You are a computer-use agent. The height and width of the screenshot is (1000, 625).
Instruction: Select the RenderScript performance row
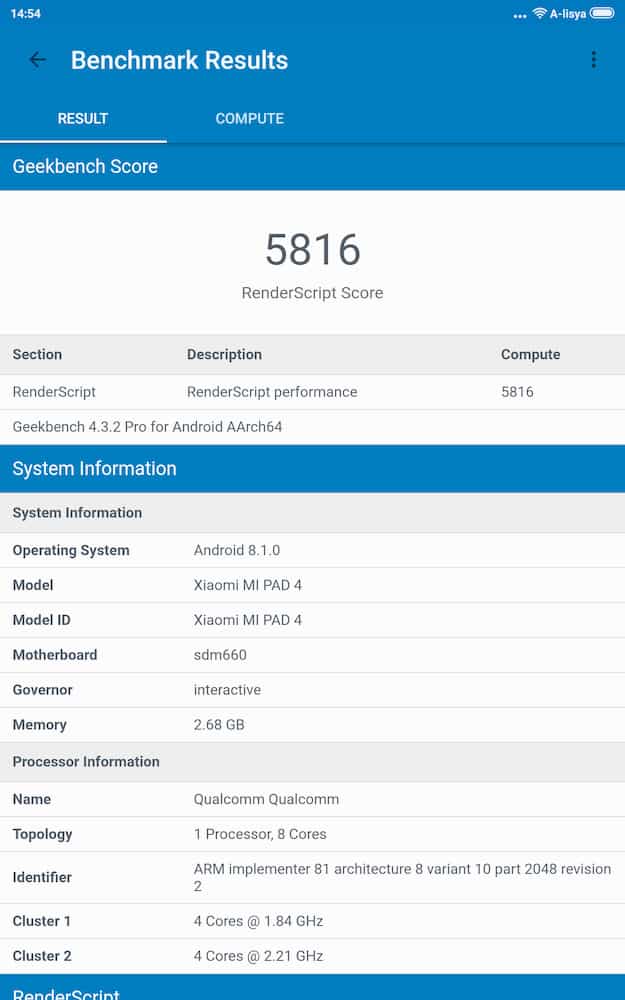point(312,392)
